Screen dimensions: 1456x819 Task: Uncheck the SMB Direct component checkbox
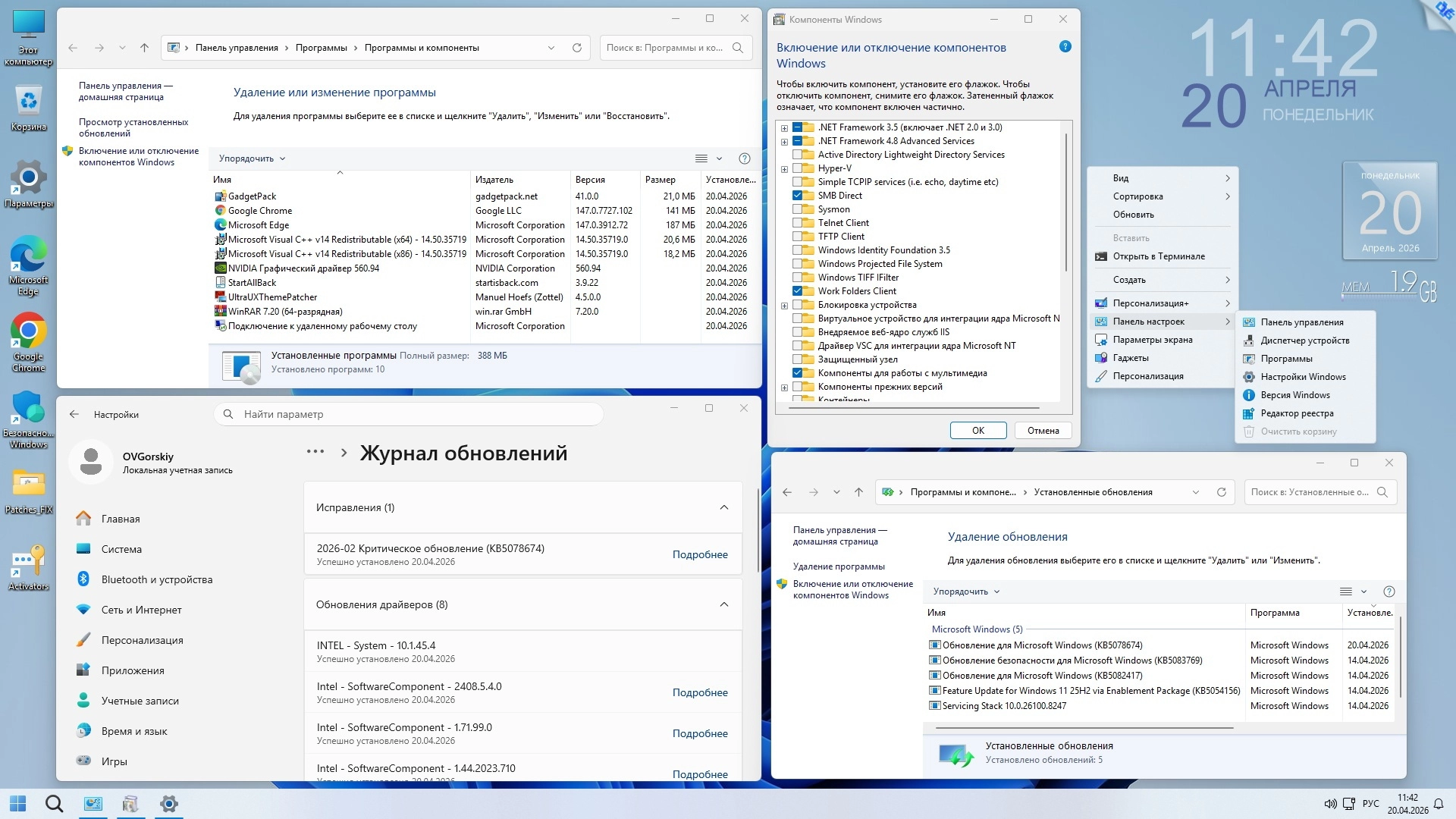tap(798, 196)
